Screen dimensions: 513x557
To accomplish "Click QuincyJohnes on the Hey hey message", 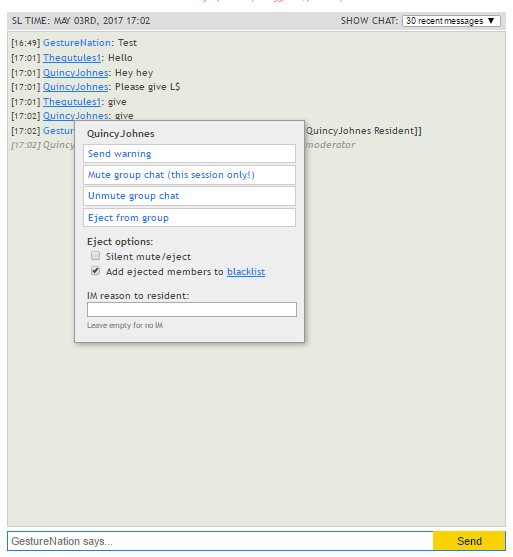I will tap(76, 73).
